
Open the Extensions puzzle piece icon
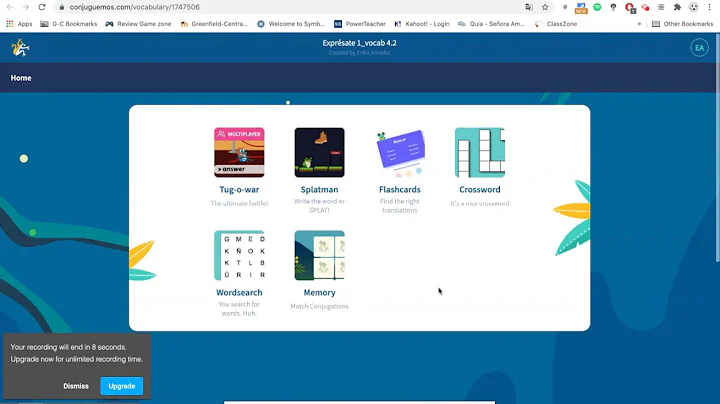[x=677, y=7]
